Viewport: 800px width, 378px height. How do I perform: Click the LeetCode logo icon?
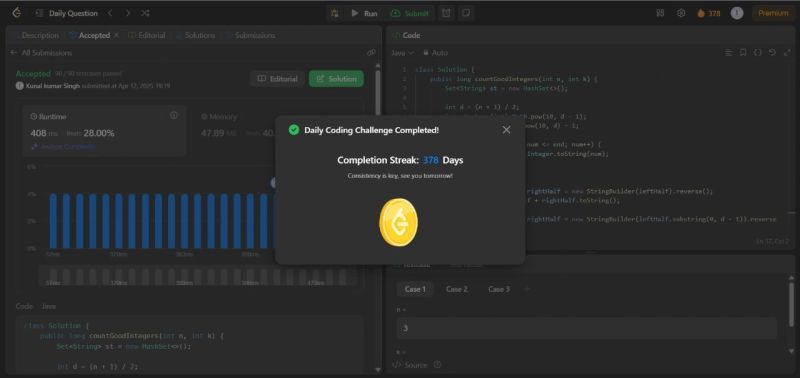tap(17, 13)
